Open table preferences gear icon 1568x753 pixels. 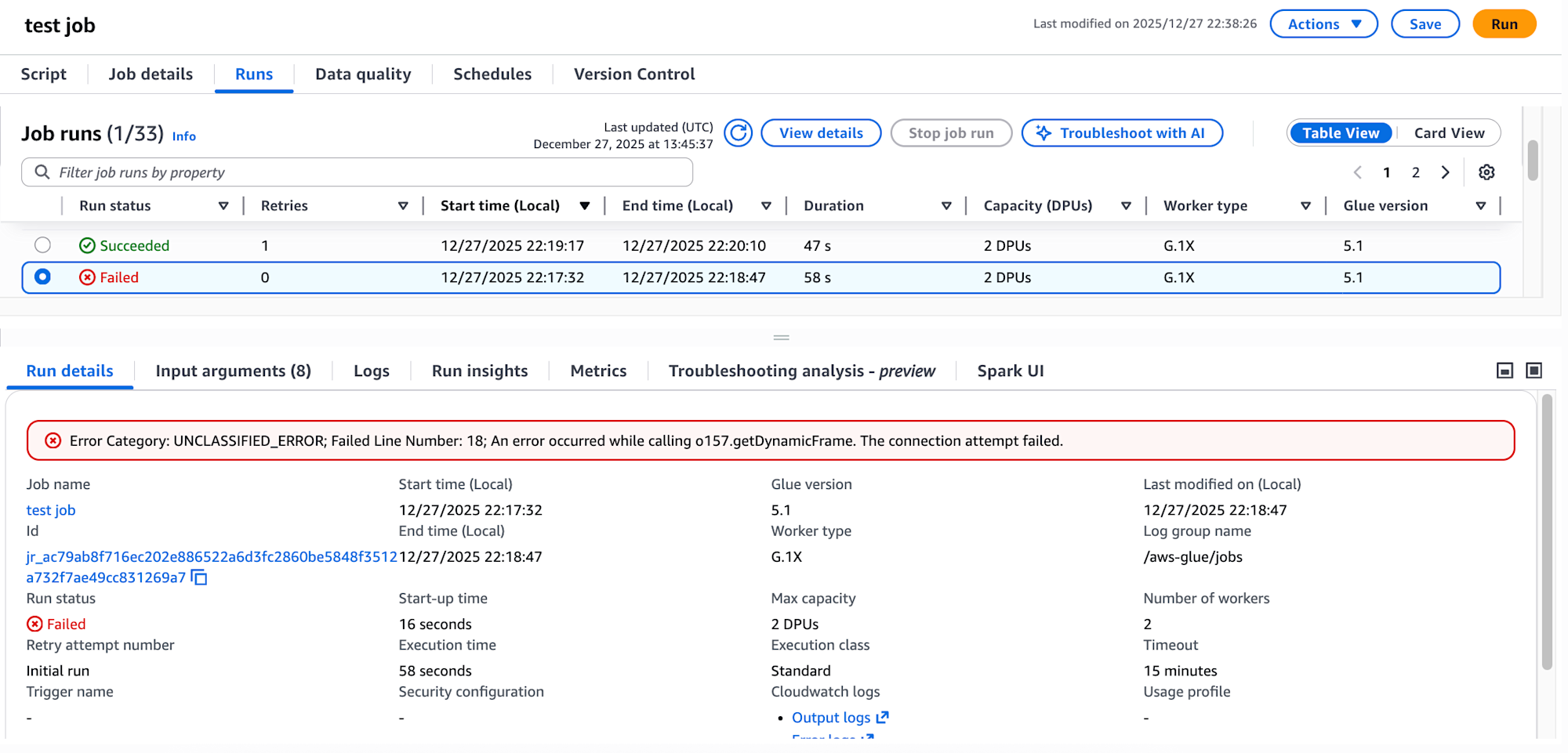click(1486, 172)
